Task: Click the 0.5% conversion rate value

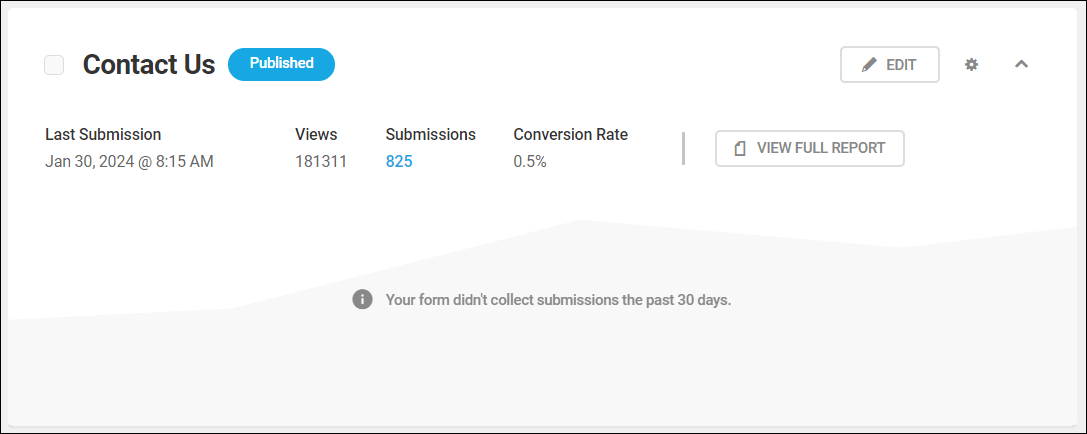Action: coord(530,162)
